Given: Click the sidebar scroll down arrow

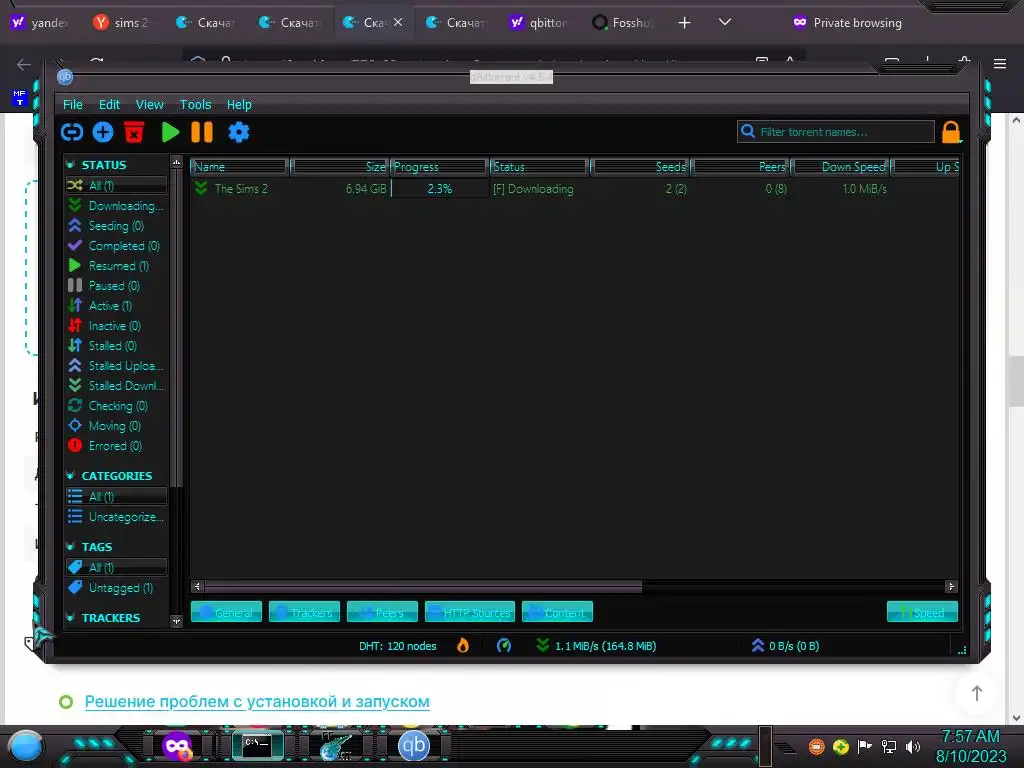Looking at the screenshot, I should [x=176, y=621].
